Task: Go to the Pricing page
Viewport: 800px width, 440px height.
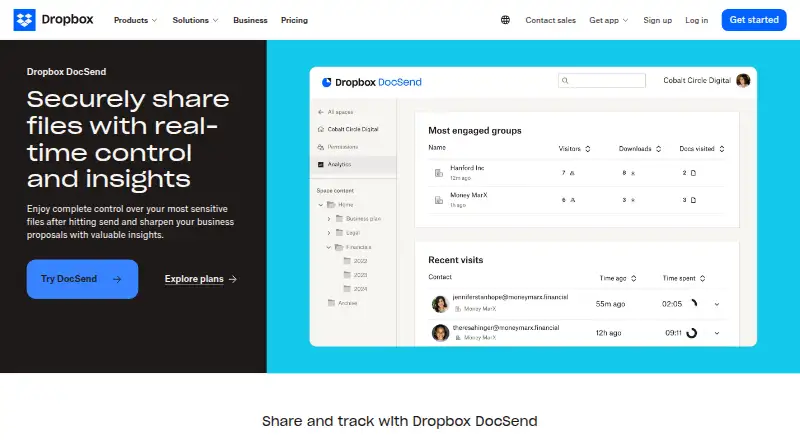Action: tap(294, 20)
